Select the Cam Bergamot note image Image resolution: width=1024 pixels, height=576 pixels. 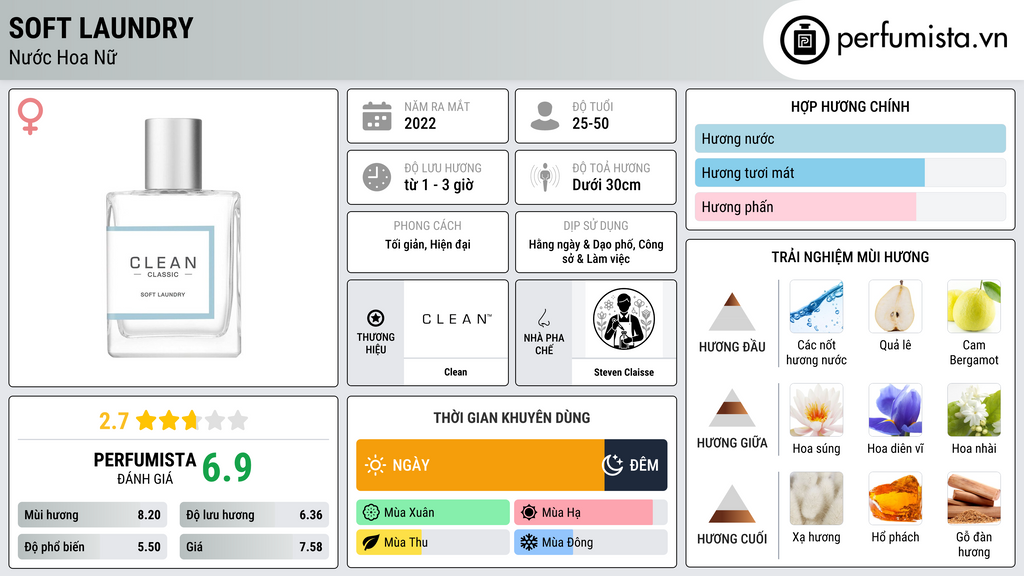click(974, 306)
